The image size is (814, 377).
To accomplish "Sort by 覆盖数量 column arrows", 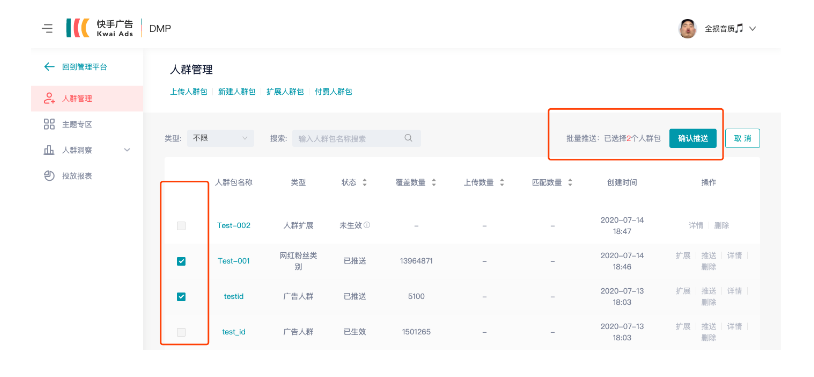I will (x=433, y=183).
